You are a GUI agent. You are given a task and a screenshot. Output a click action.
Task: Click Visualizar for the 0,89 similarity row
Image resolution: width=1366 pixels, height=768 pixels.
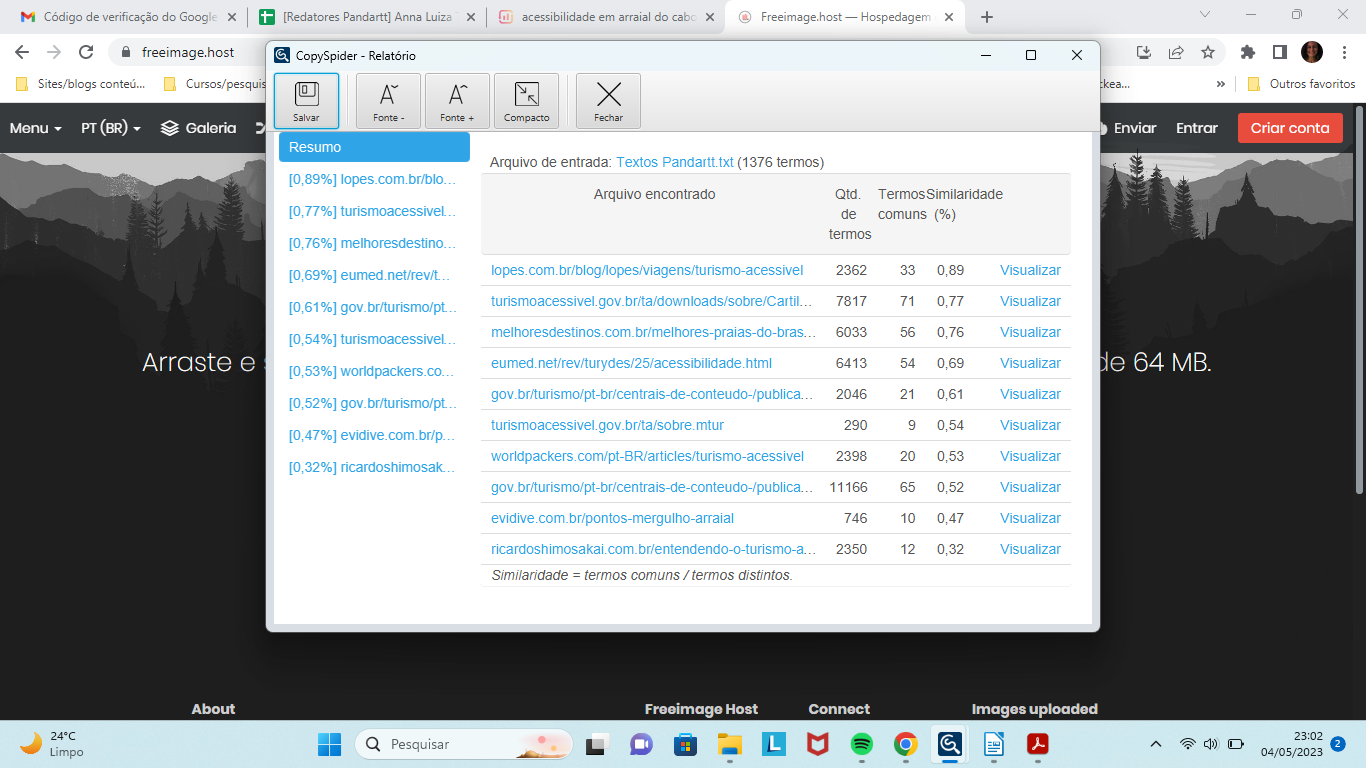tap(1030, 270)
